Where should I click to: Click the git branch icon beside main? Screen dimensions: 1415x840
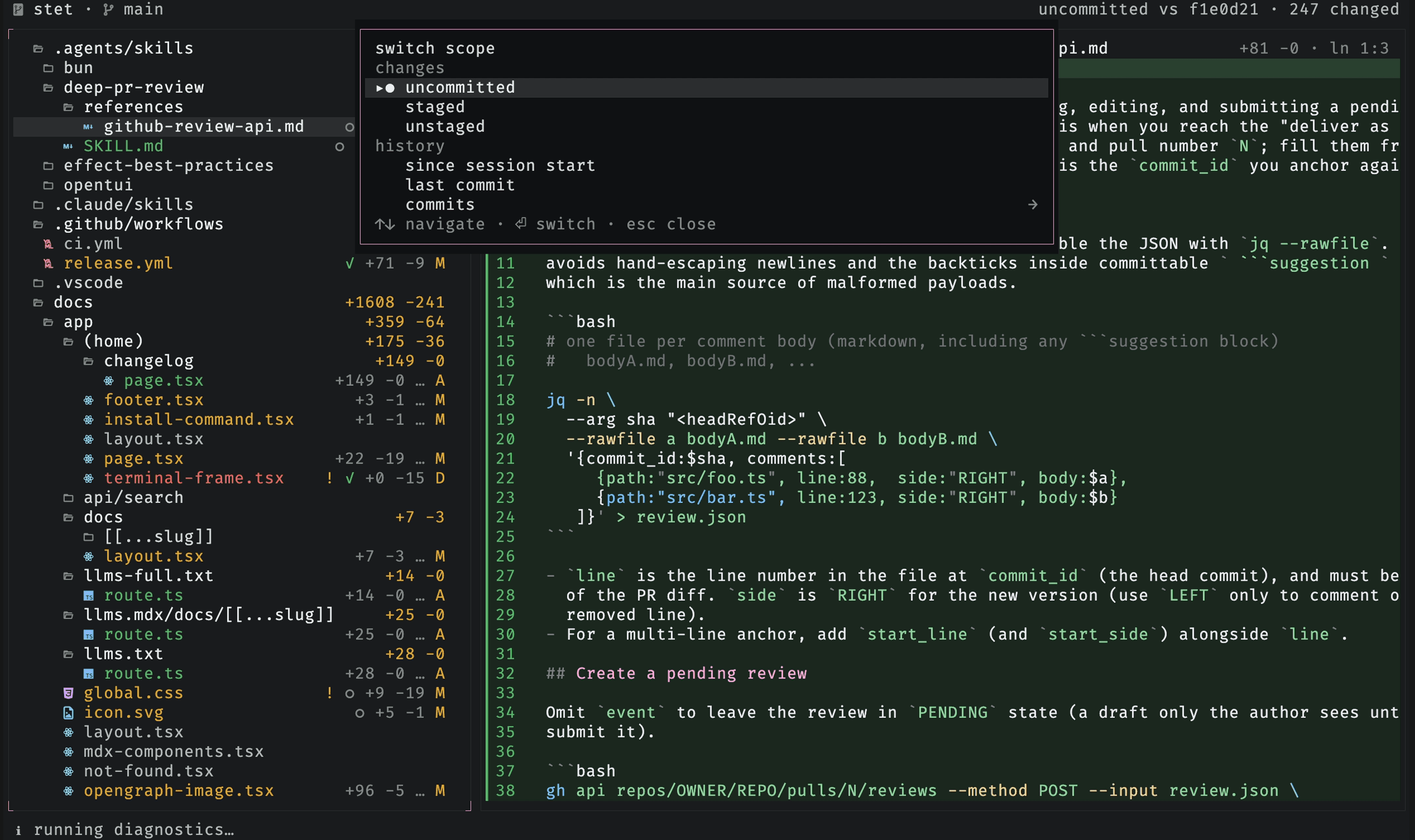coord(108,9)
